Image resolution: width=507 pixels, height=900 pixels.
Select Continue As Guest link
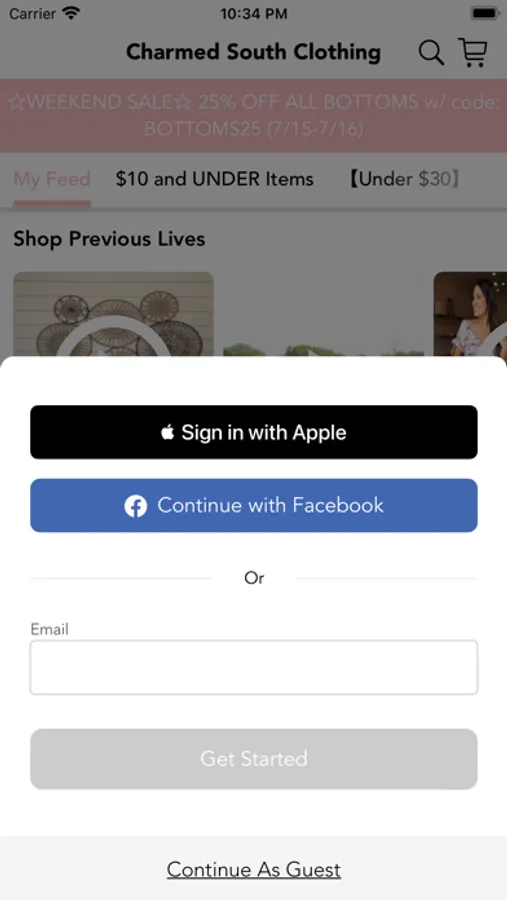pyautogui.click(x=254, y=870)
